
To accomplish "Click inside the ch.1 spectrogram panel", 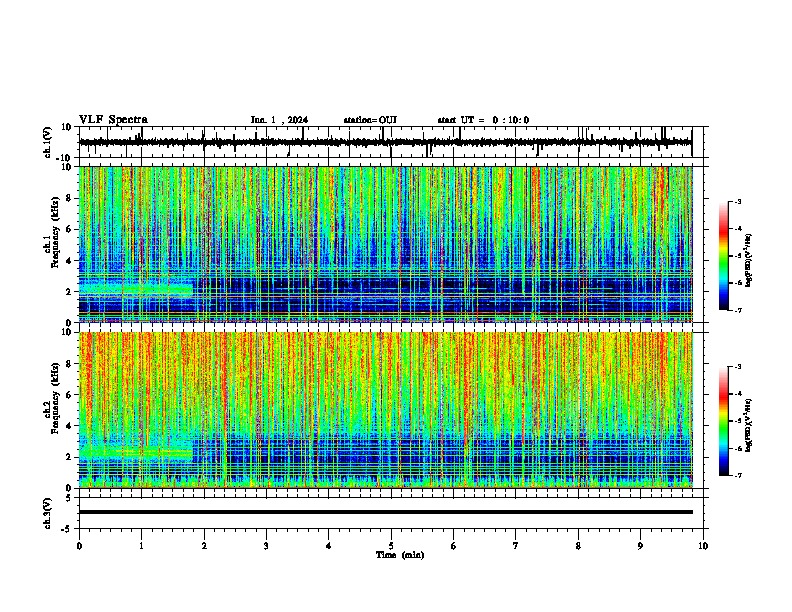I will (385, 244).
